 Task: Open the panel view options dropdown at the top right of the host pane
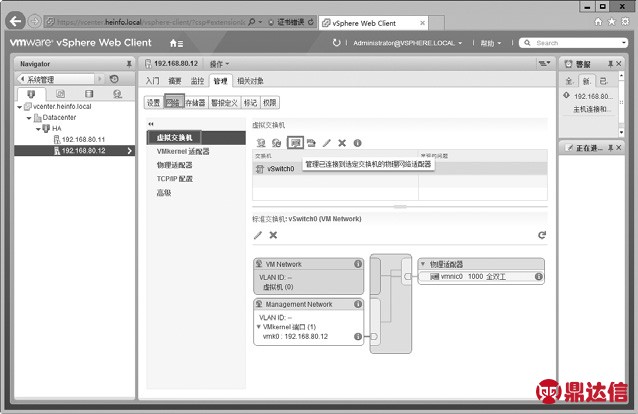tap(544, 63)
